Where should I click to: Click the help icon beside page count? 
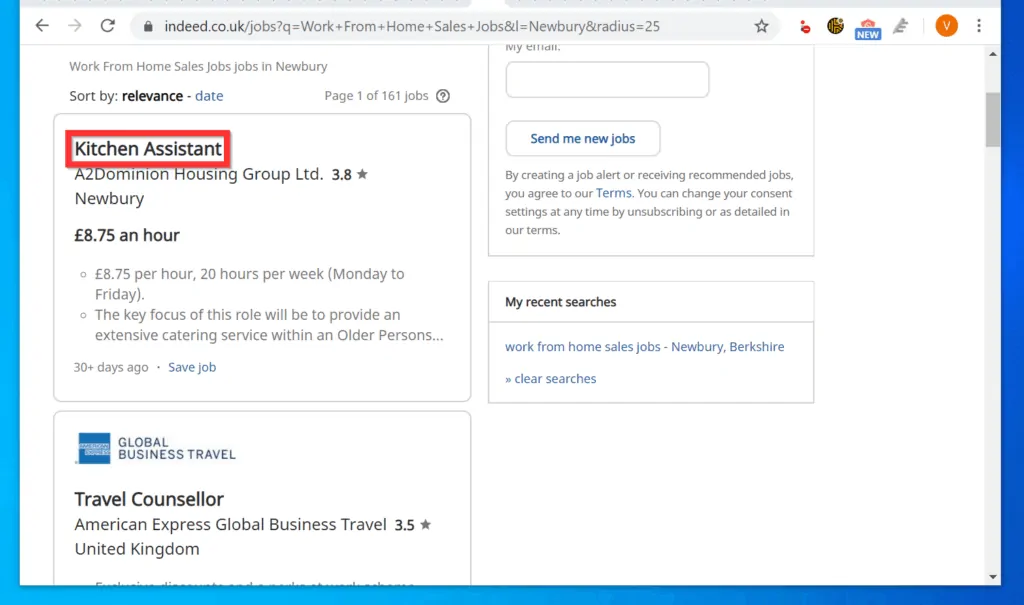click(443, 96)
